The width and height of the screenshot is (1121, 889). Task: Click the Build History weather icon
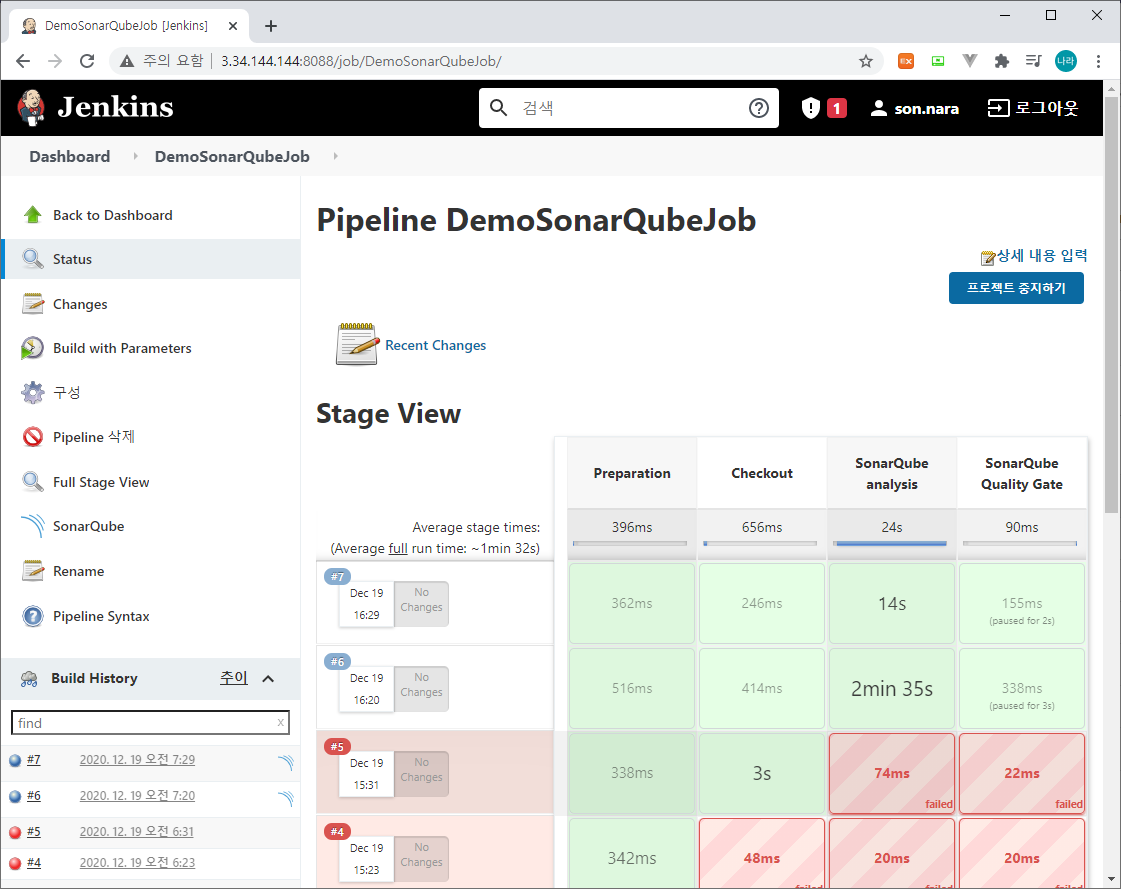pyautogui.click(x=29, y=679)
